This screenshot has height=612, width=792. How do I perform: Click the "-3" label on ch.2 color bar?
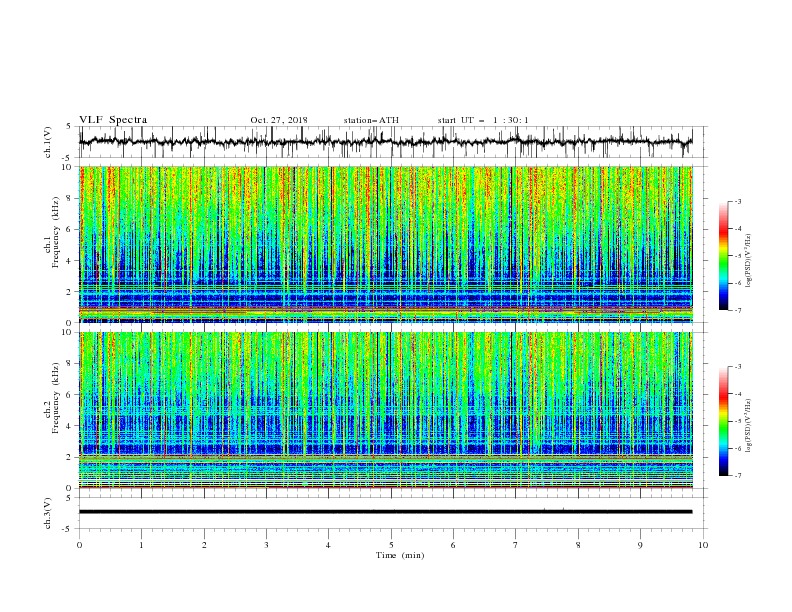pyautogui.click(x=738, y=367)
